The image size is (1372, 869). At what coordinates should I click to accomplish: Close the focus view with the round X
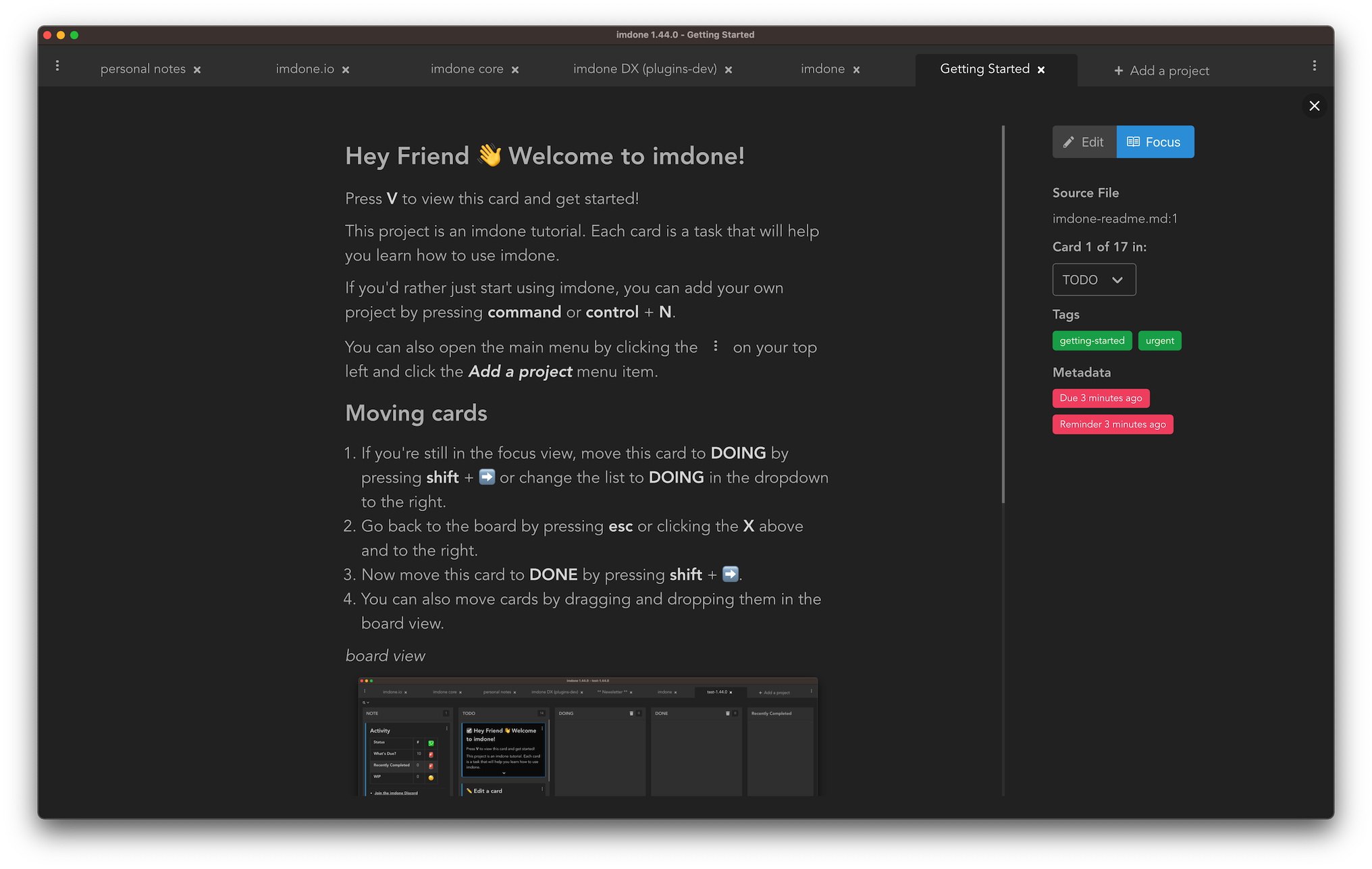click(1314, 106)
